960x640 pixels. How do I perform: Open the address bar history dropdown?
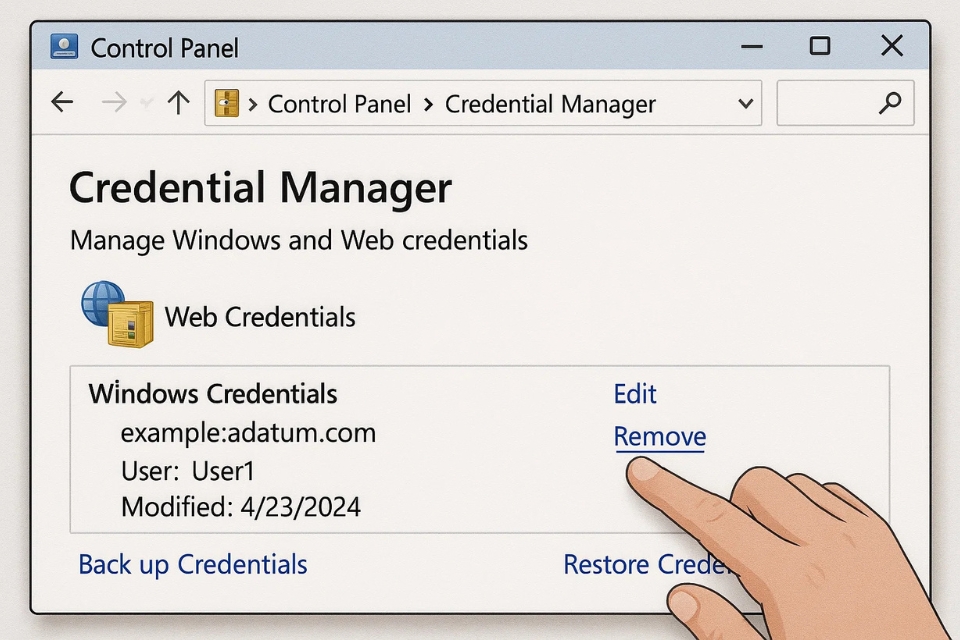pyautogui.click(x=744, y=104)
